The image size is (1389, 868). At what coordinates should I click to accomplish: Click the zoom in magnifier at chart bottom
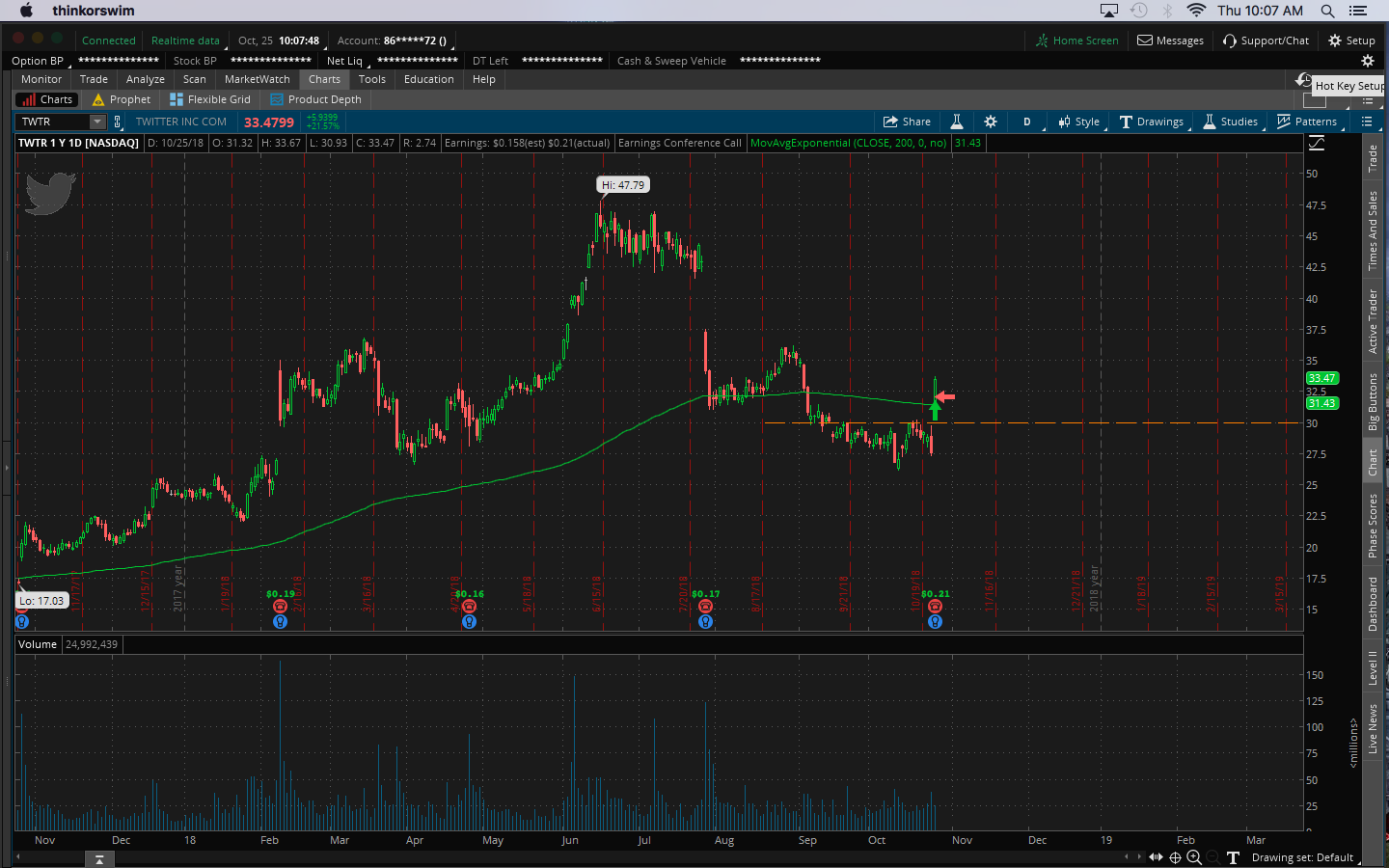1194,857
